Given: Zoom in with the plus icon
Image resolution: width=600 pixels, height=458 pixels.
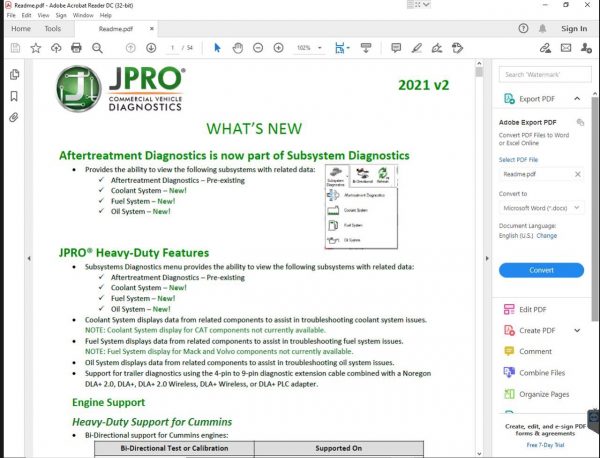Looking at the screenshot, I should [x=279, y=48].
